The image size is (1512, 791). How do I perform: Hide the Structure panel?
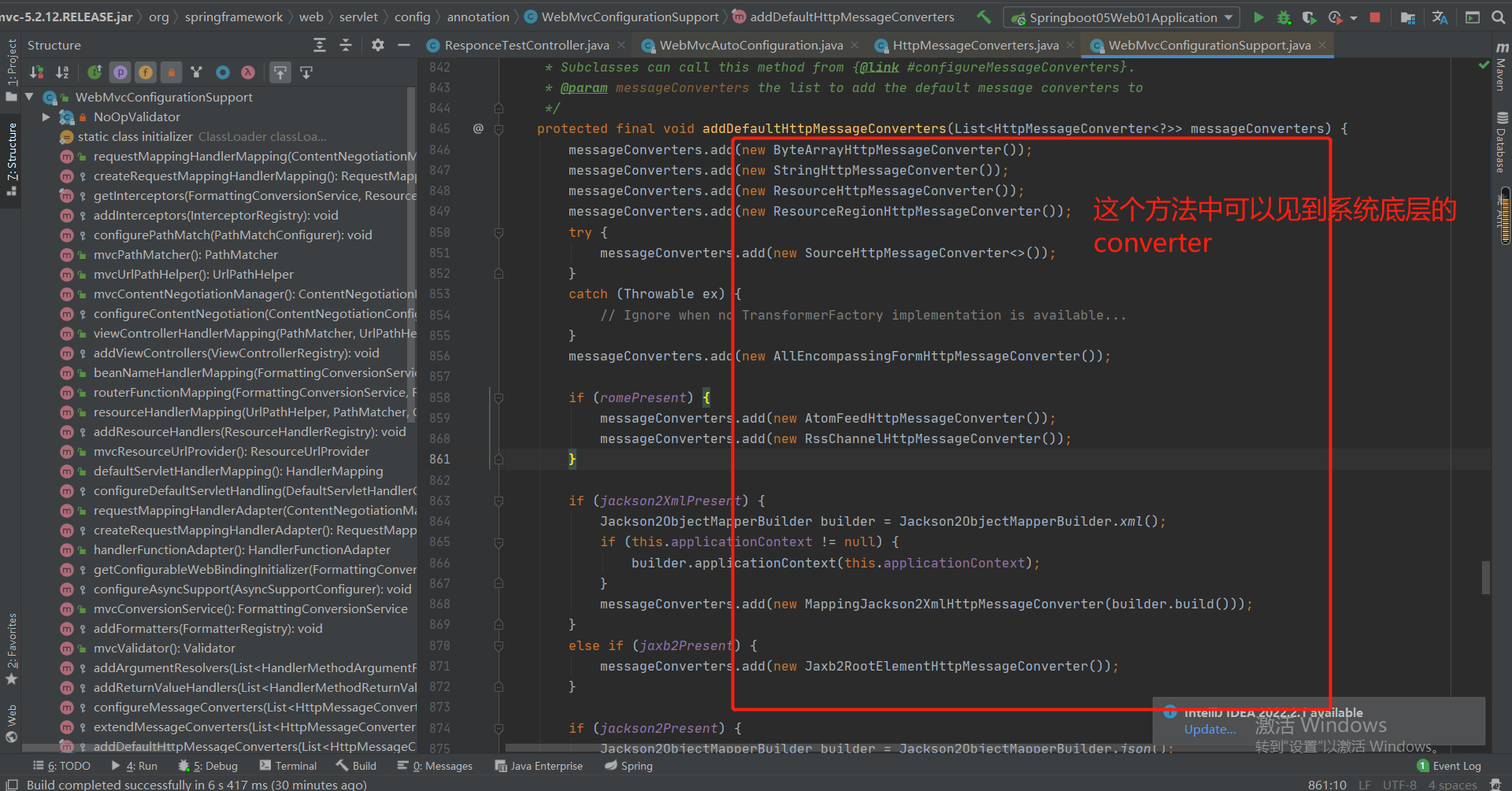pyautogui.click(x=404, y=45)
